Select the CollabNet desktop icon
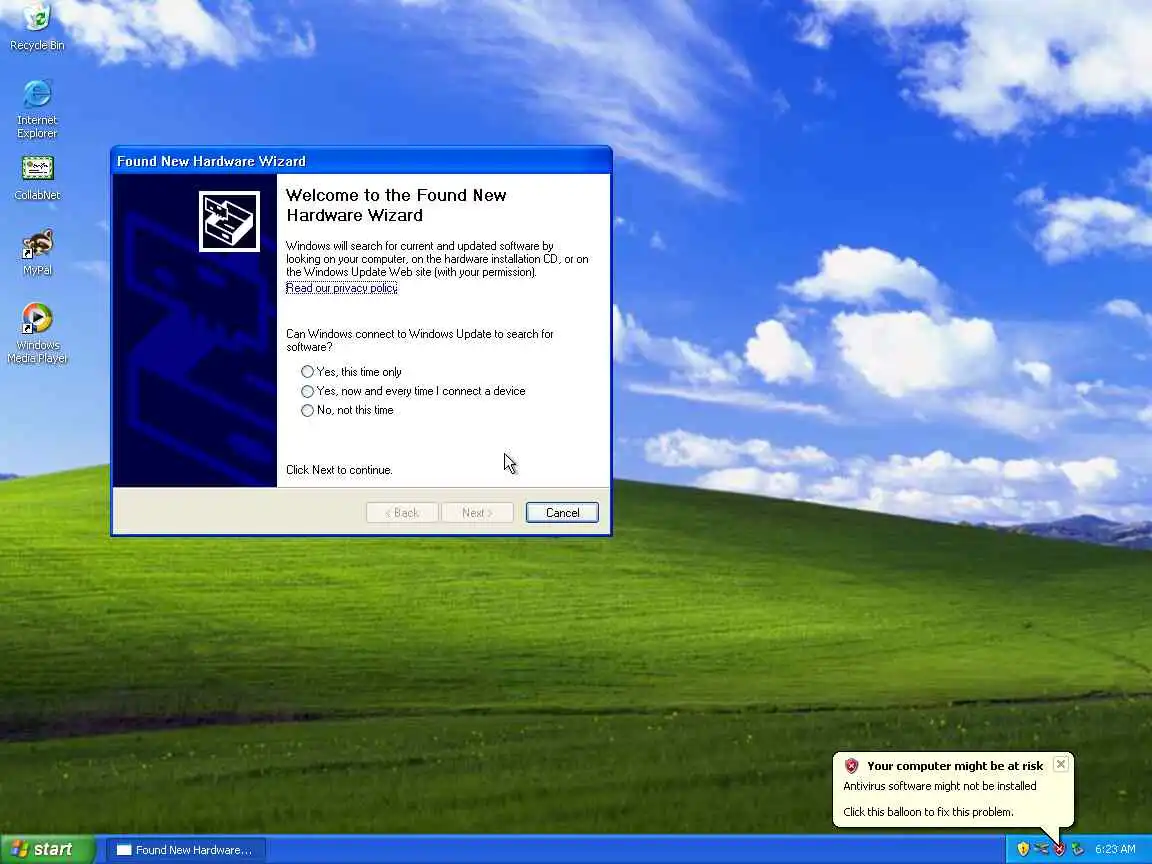The width and height of the screenshot is (1152, 864). [37, 178]
